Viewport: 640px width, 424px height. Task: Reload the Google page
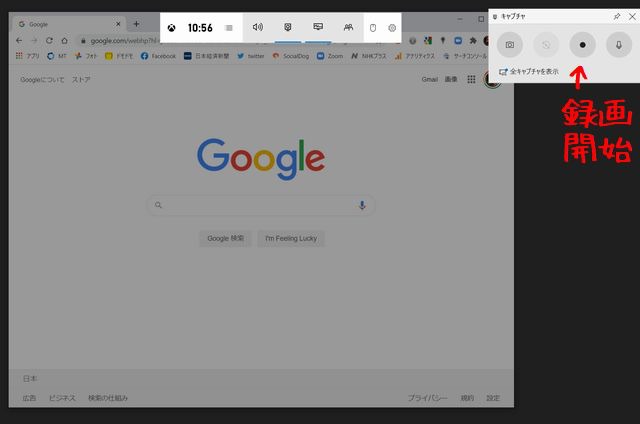[49, 40]
